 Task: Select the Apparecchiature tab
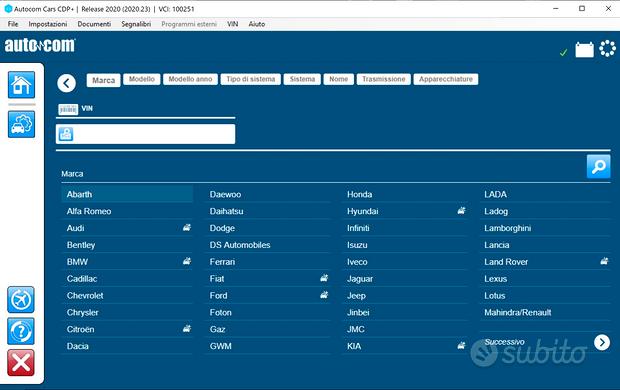pos(446,79)
